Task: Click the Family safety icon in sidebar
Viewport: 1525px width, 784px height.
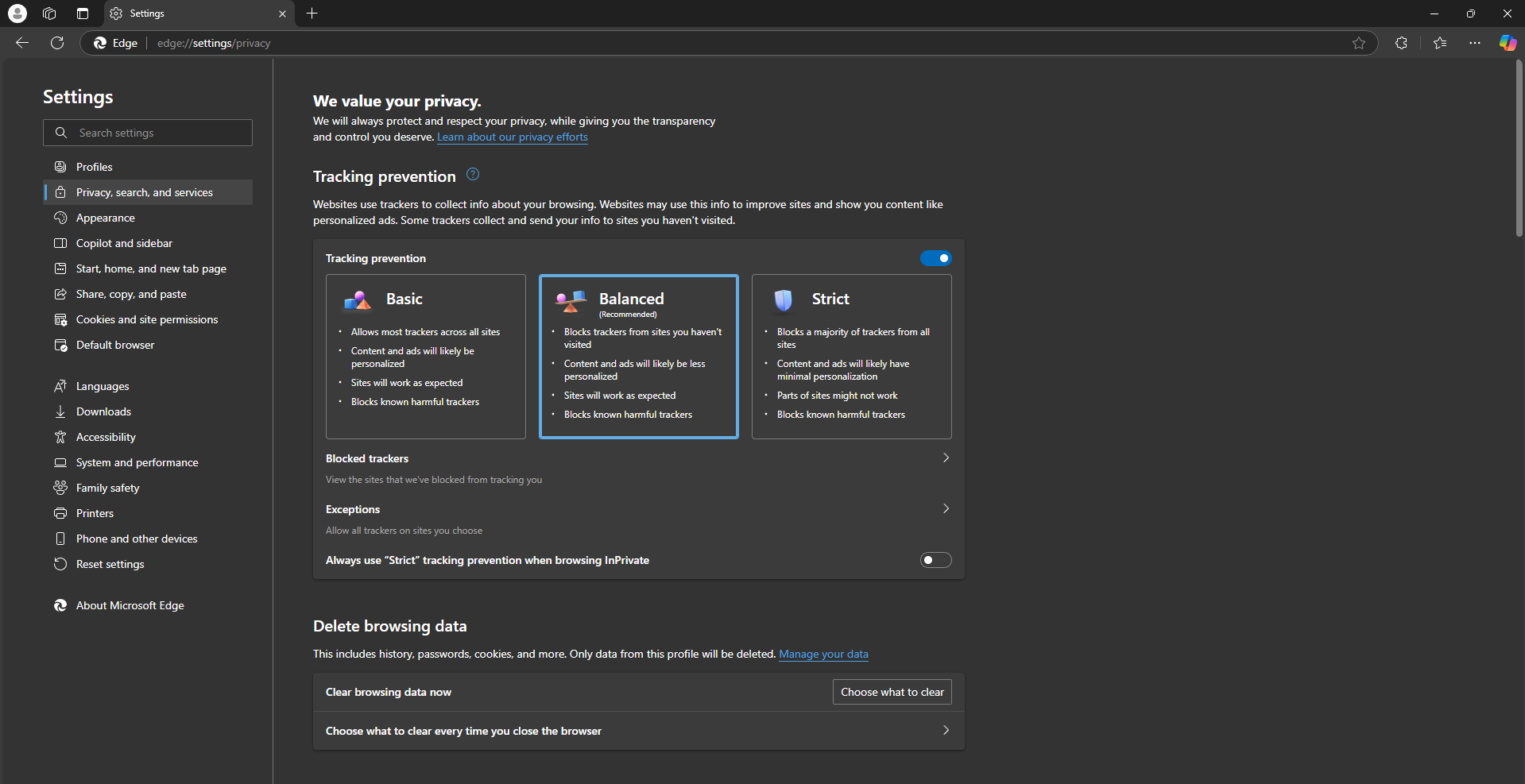Action: coord(60,488)
